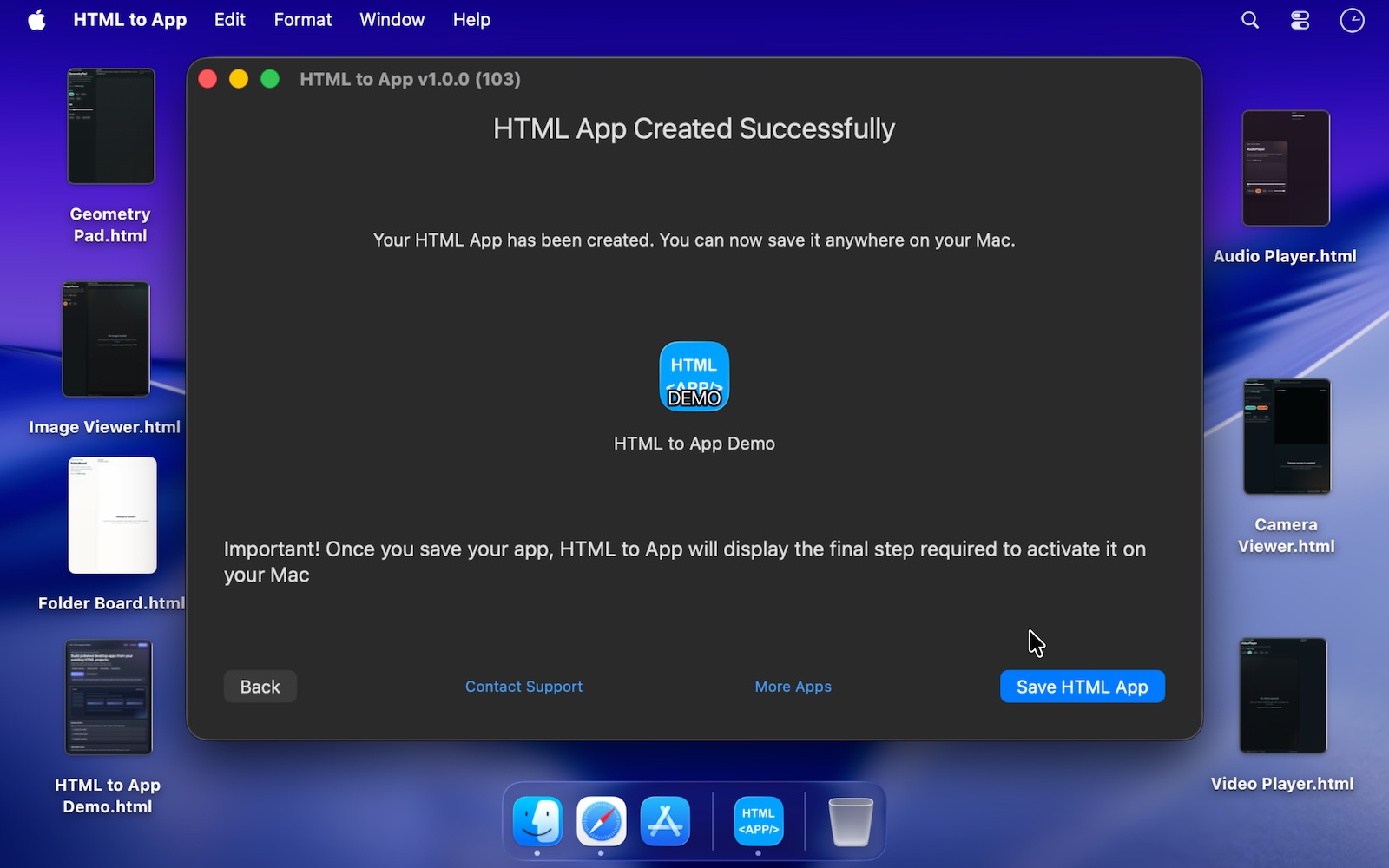Select the Geometry Pad.html desktop file
Viewport: 1389px width, 868px height.
111,127
